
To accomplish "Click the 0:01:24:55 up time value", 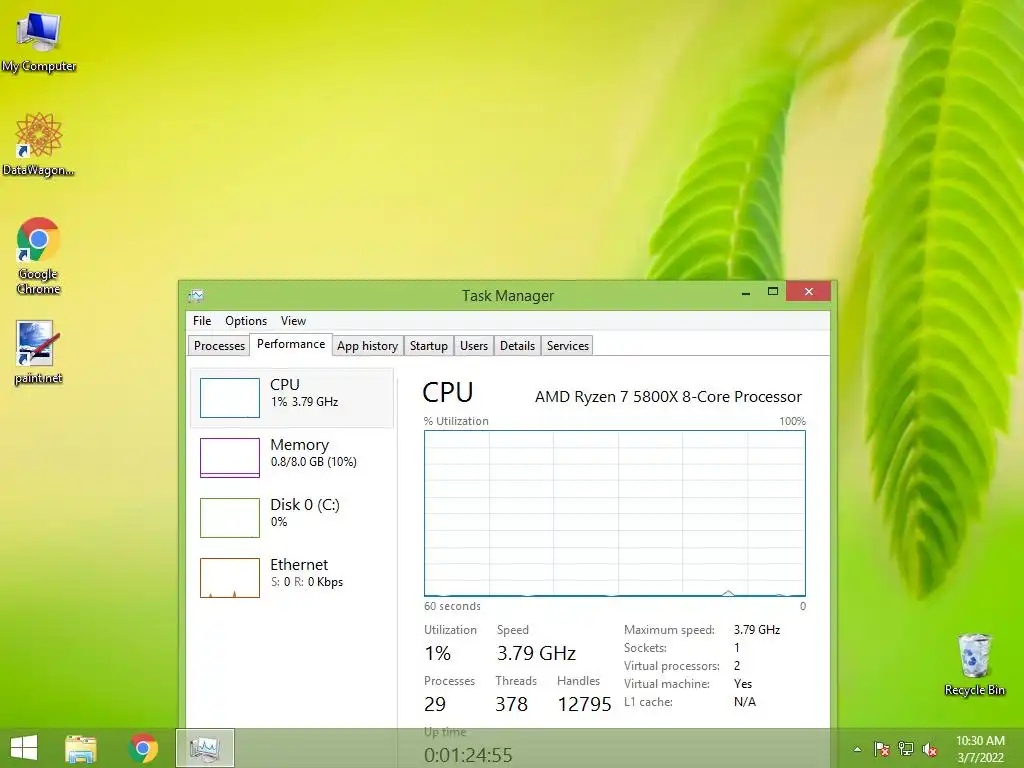I will pyautogui.click(x=468, y=755).
